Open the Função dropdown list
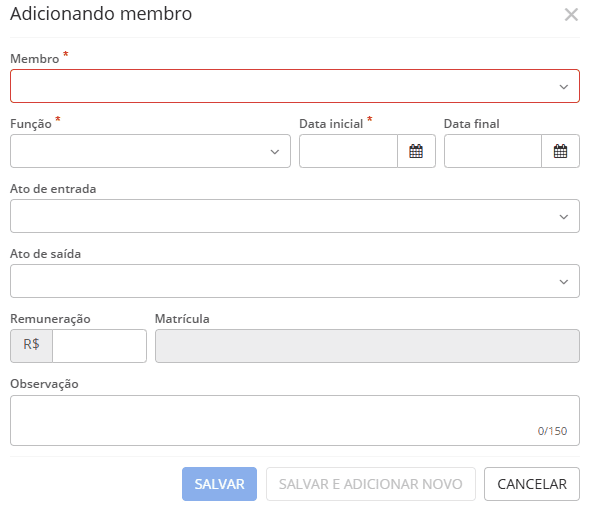589x508 pixels. 150,151
